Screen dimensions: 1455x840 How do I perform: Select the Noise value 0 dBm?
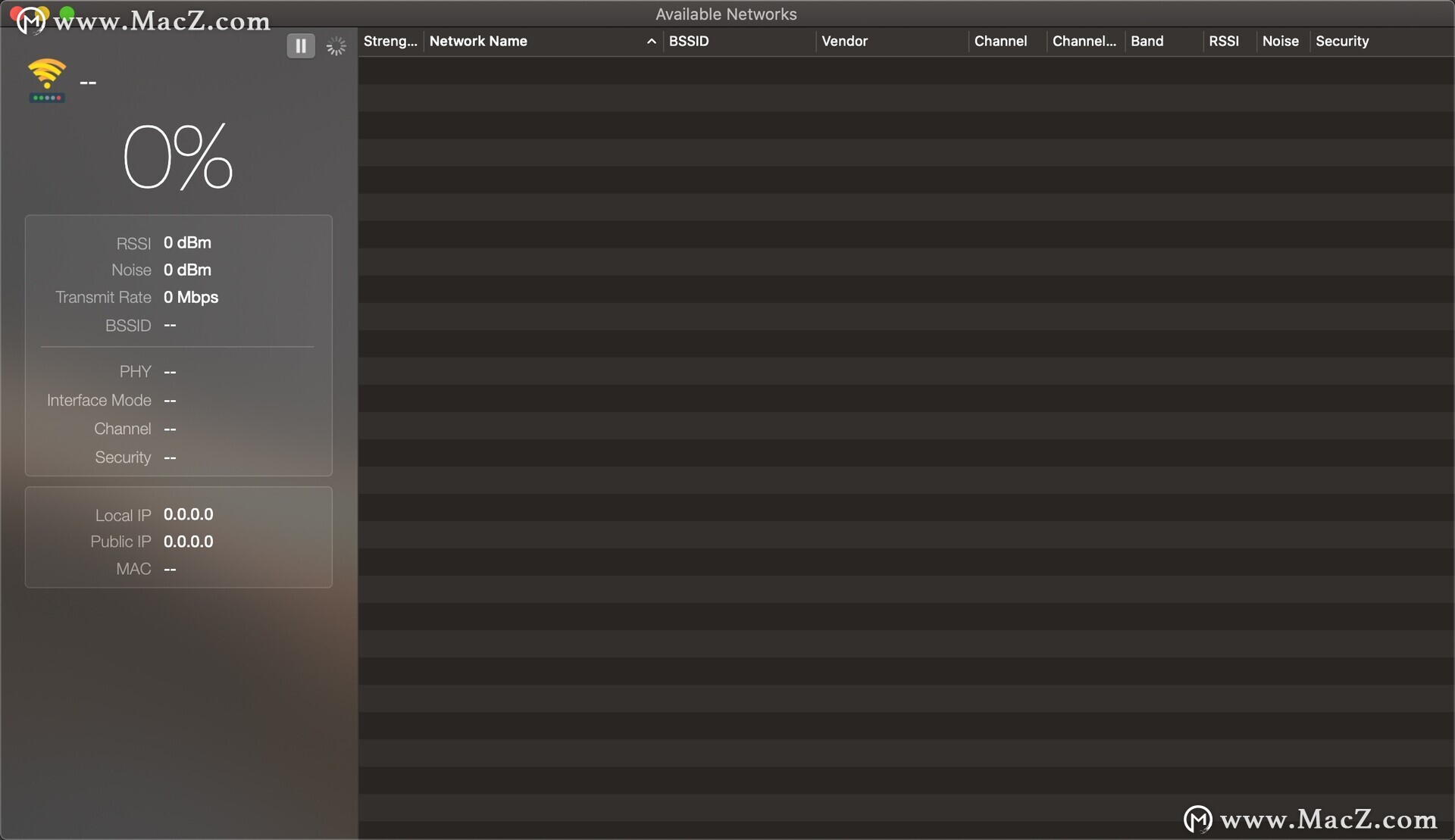pyautogui.click(x=187, y=270)
